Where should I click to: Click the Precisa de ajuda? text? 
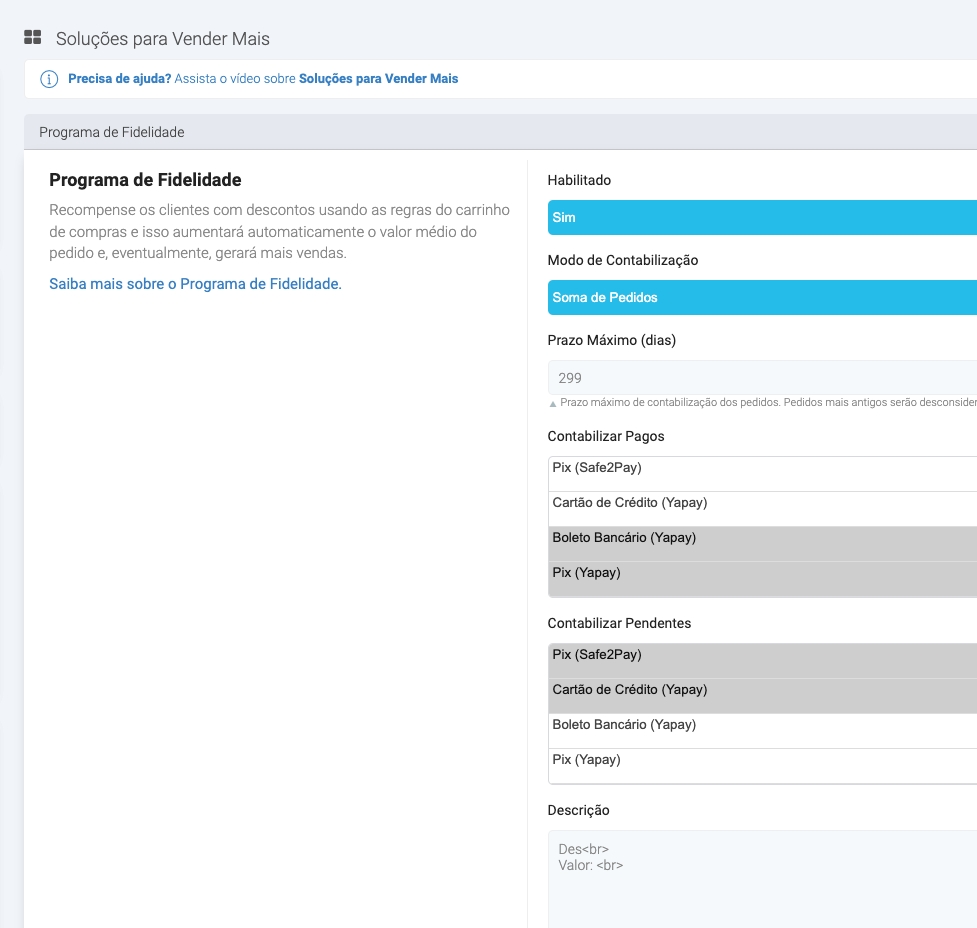[119, 78]
